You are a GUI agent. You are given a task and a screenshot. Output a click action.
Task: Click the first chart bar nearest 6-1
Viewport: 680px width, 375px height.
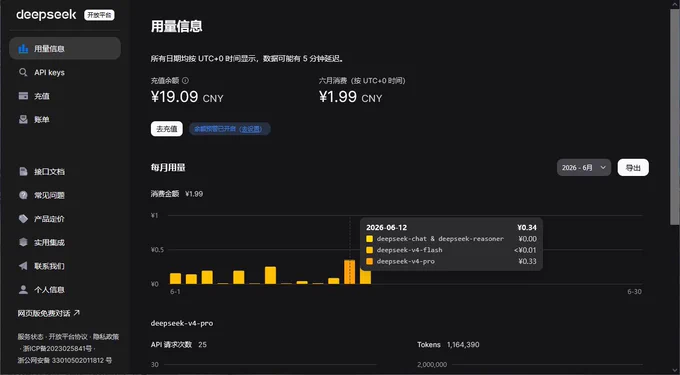[x=176, y=278]
